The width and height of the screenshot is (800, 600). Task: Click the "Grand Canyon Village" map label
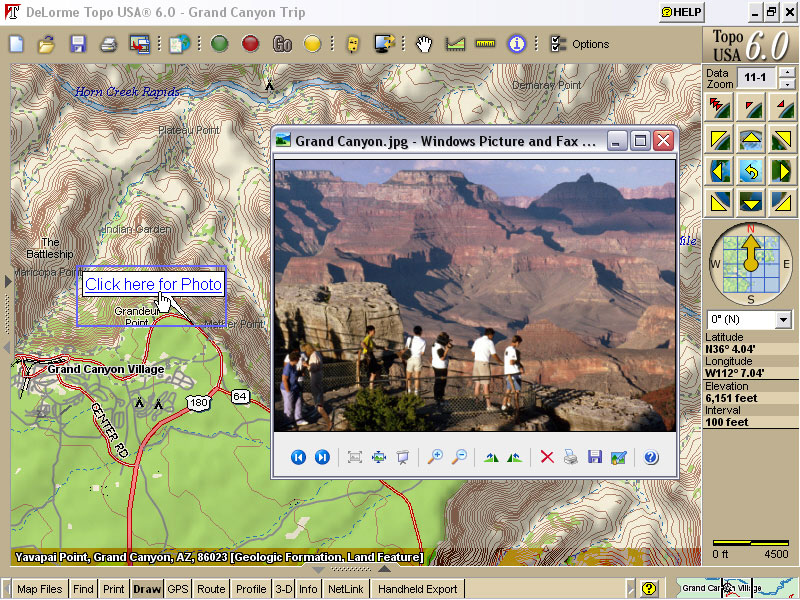point(106,369)
